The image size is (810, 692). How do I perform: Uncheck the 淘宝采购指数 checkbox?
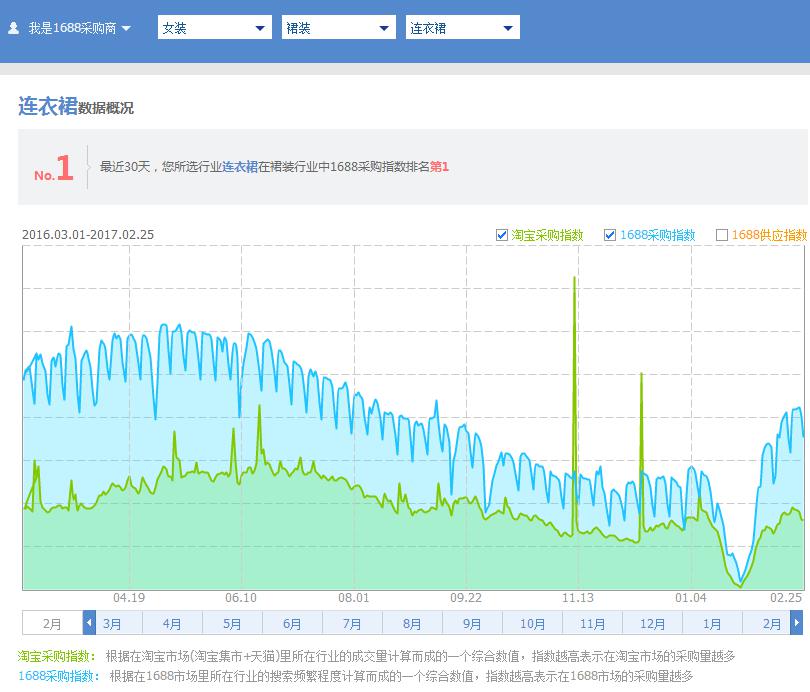click(502, 235)
